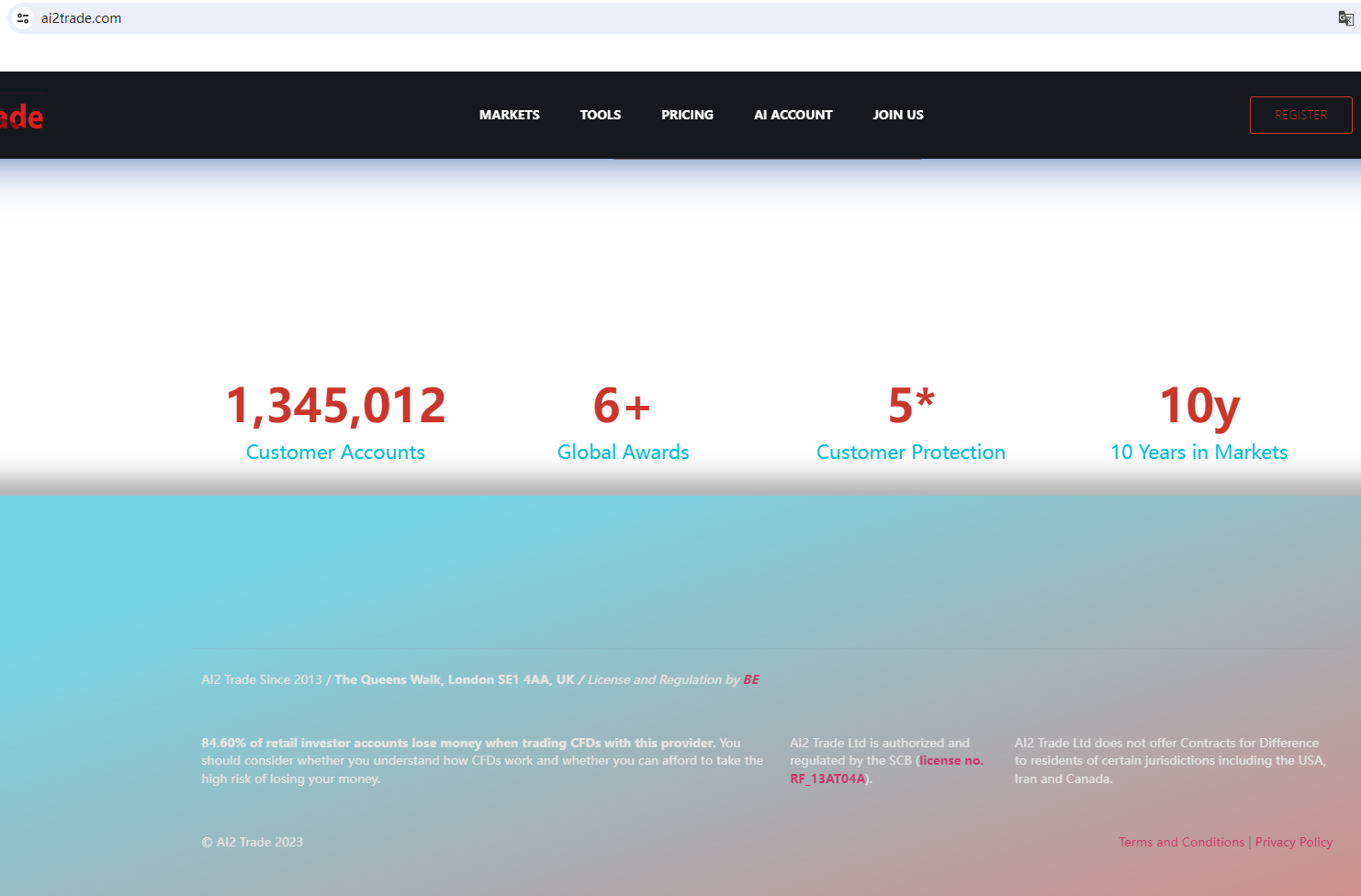Click the © AI2 Trade 2023 copyright
The image size is (1361, 896).
pyautogui.click(x=253, y=842)
